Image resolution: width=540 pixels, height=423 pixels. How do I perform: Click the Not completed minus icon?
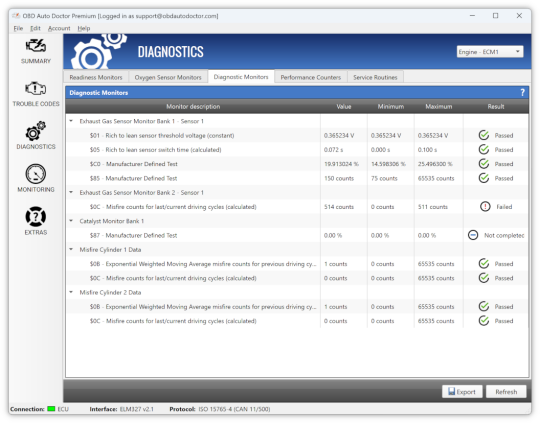[473, 235]
